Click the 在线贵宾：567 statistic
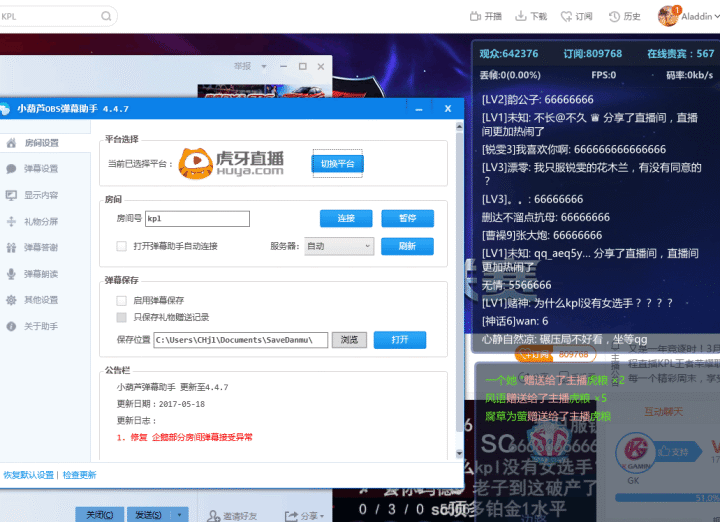The width and height of the screenshot is (720, 522). pos(681,54)
